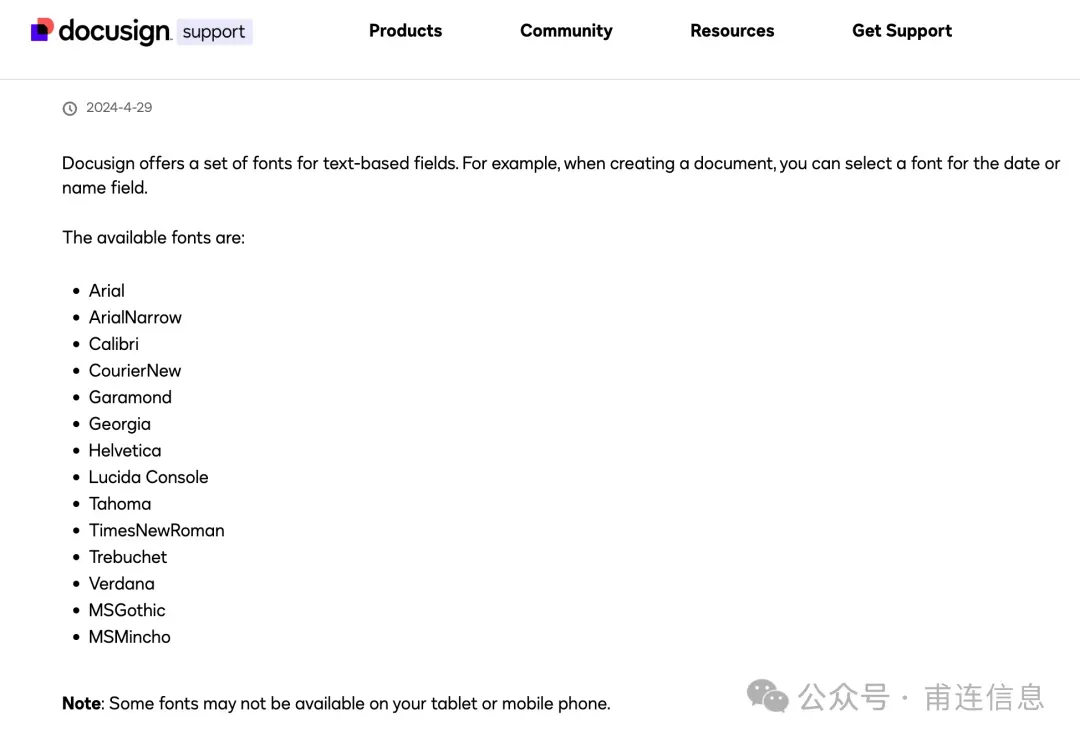Open the Resources menu
Viewport: 1080px width, 741px height.
[x=732, y=31]
